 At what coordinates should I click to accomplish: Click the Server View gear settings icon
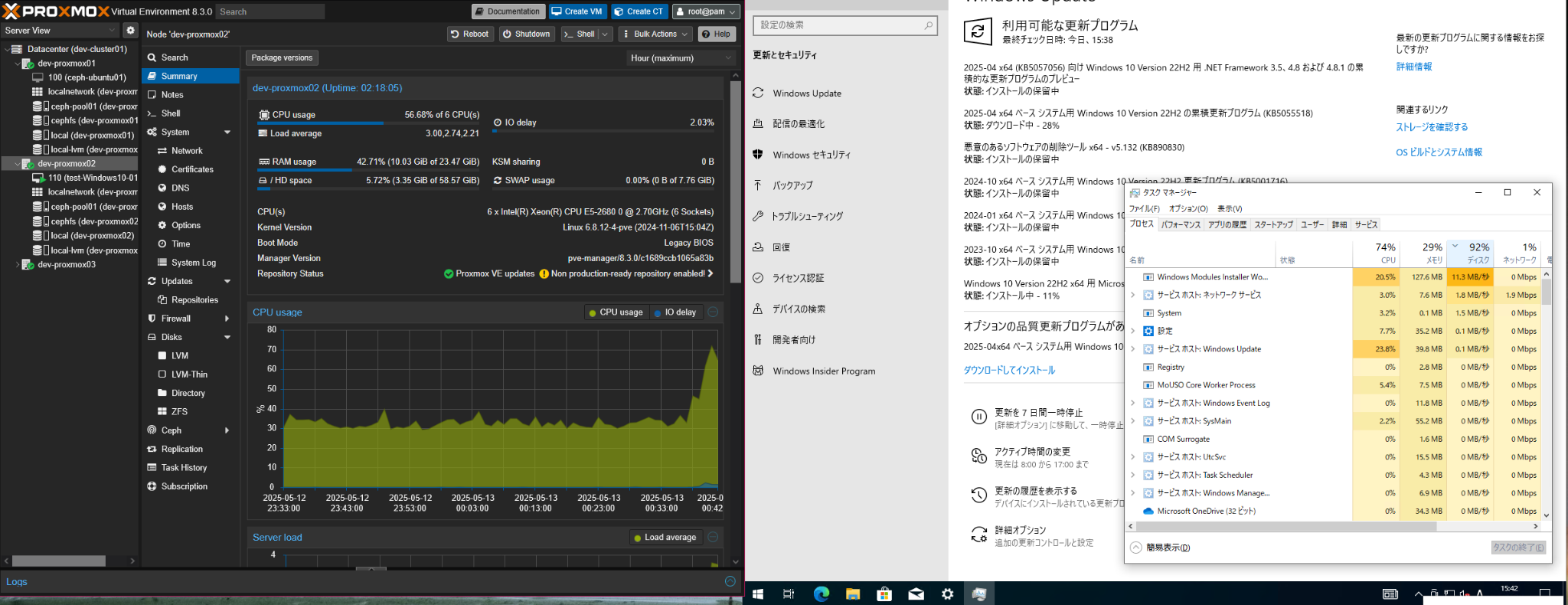[130, 31]
